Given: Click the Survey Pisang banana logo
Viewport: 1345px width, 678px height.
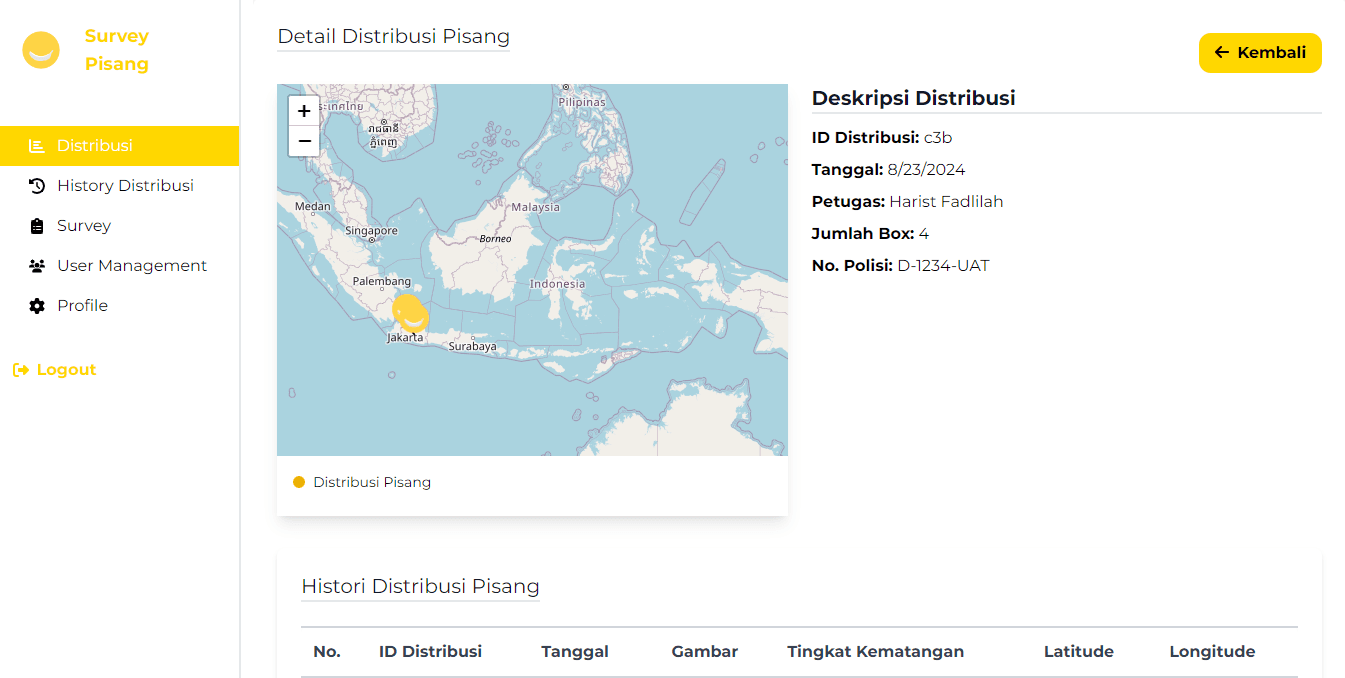Looking at the screenshot, I should click(x=41, y=50).
